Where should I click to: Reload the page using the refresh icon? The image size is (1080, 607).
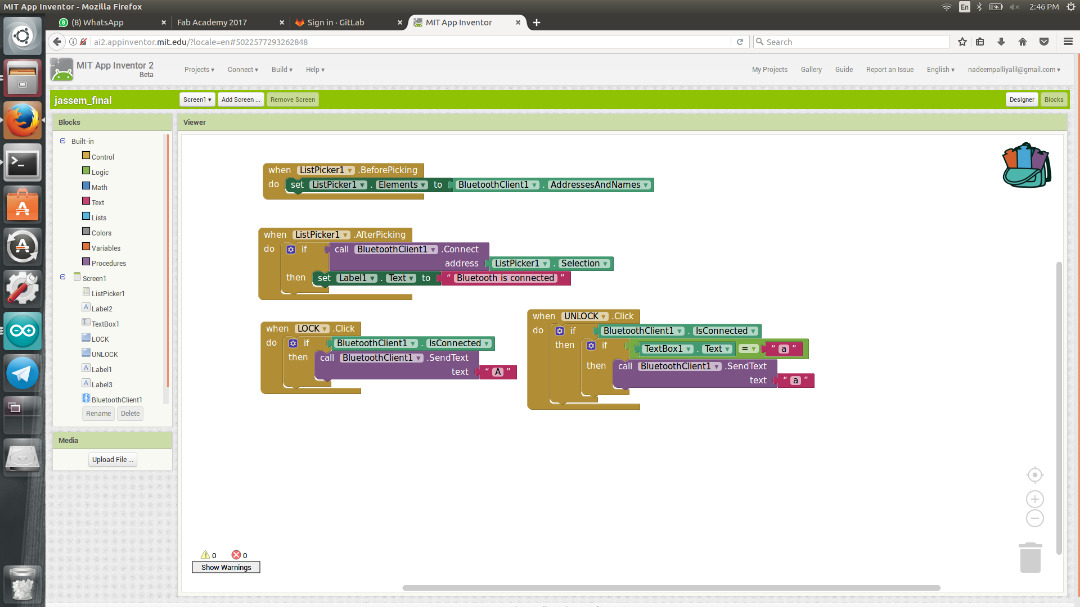[740, 41]
